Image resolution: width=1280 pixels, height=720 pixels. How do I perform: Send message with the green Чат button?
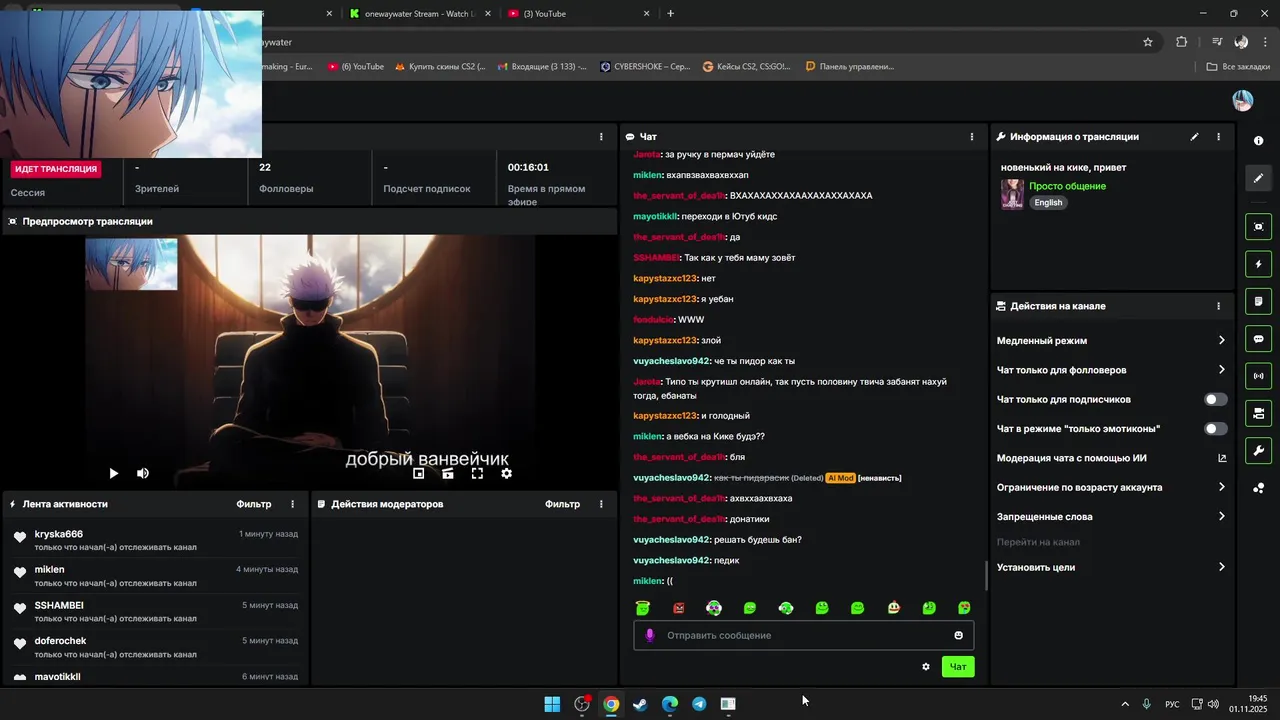coord(958,667)
